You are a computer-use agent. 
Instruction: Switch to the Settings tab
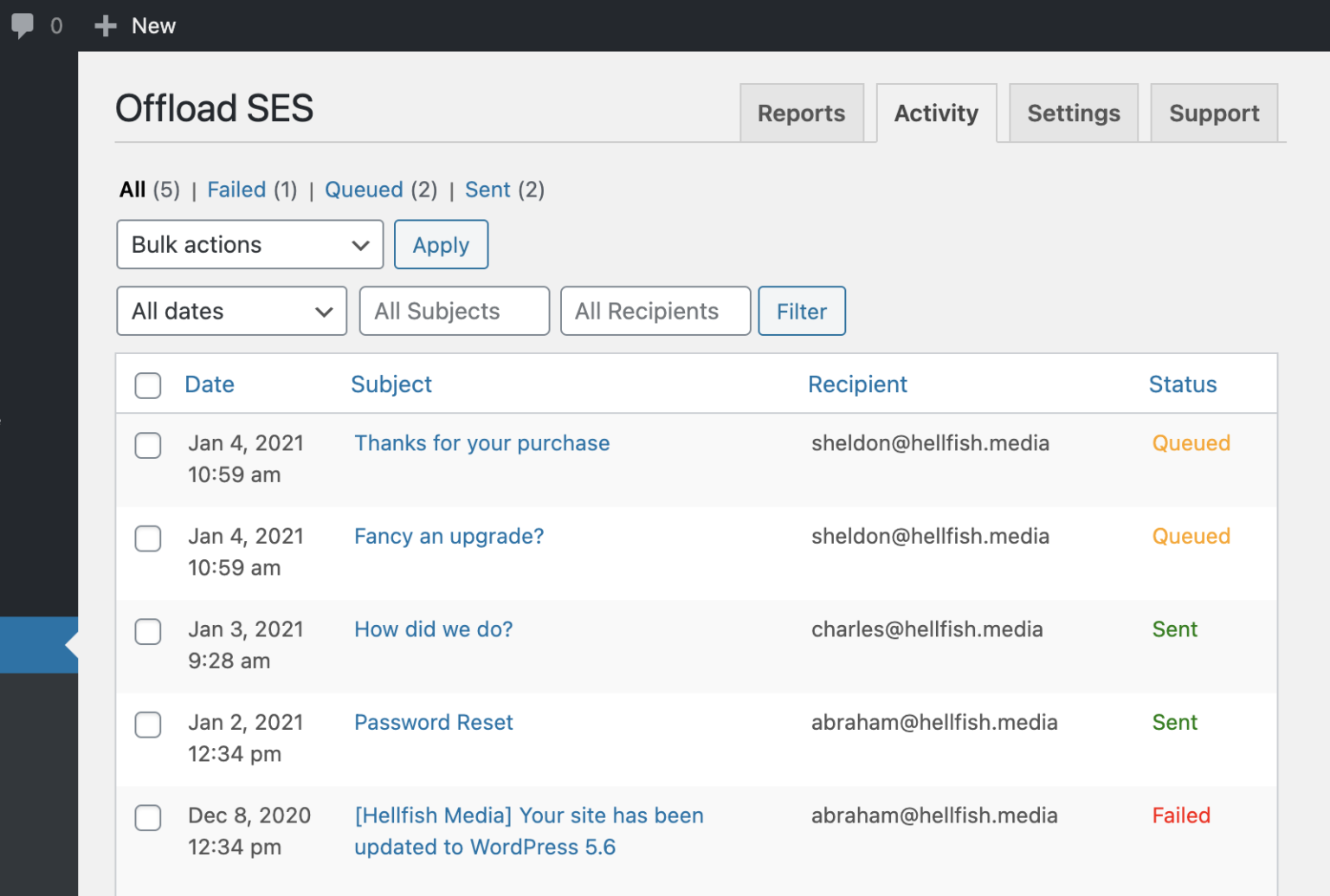[x=1073, y=113]
